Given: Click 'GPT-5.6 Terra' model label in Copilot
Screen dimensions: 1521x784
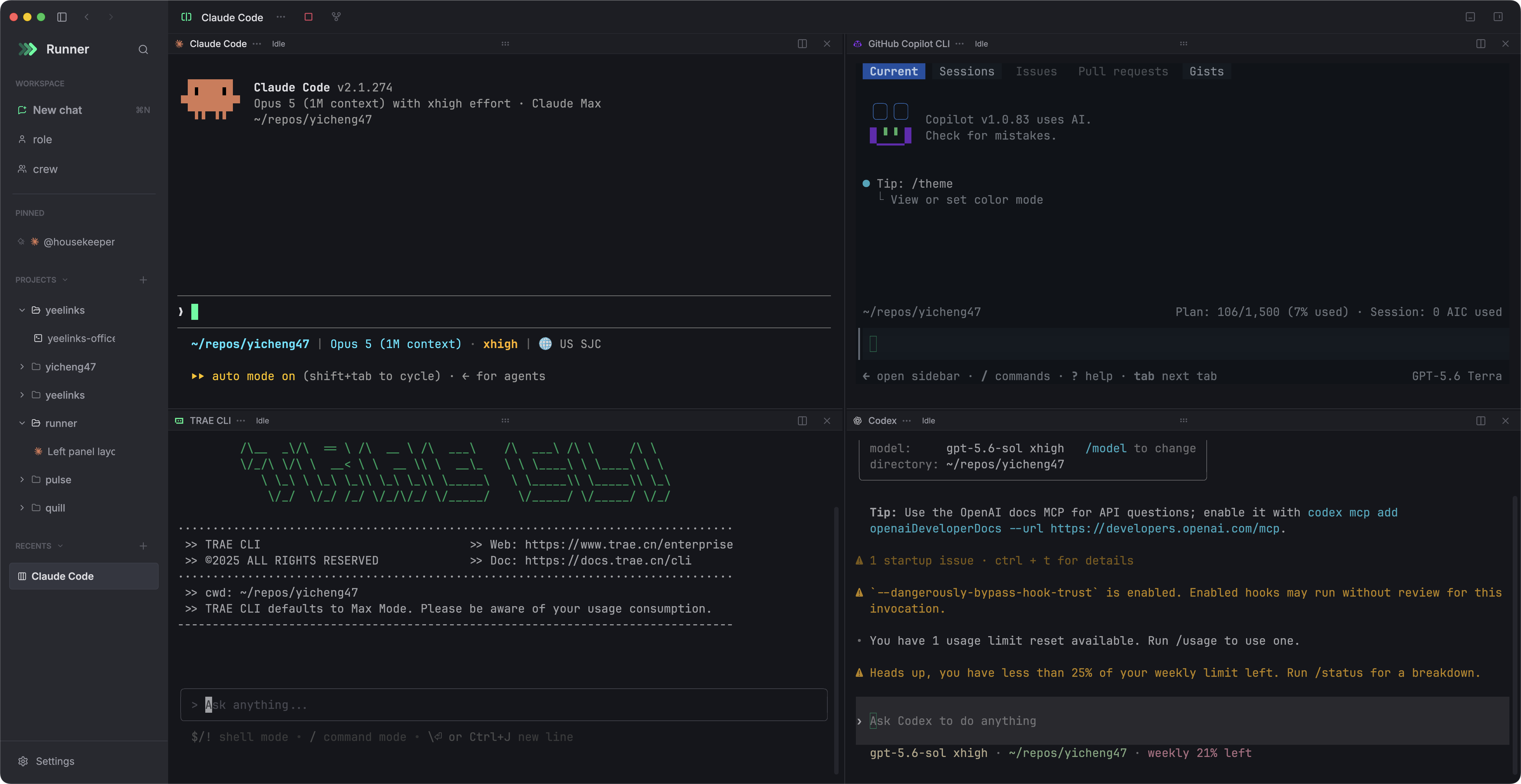Looking at the screenshot, I should pyautogui.click(x=1457, y=377).
